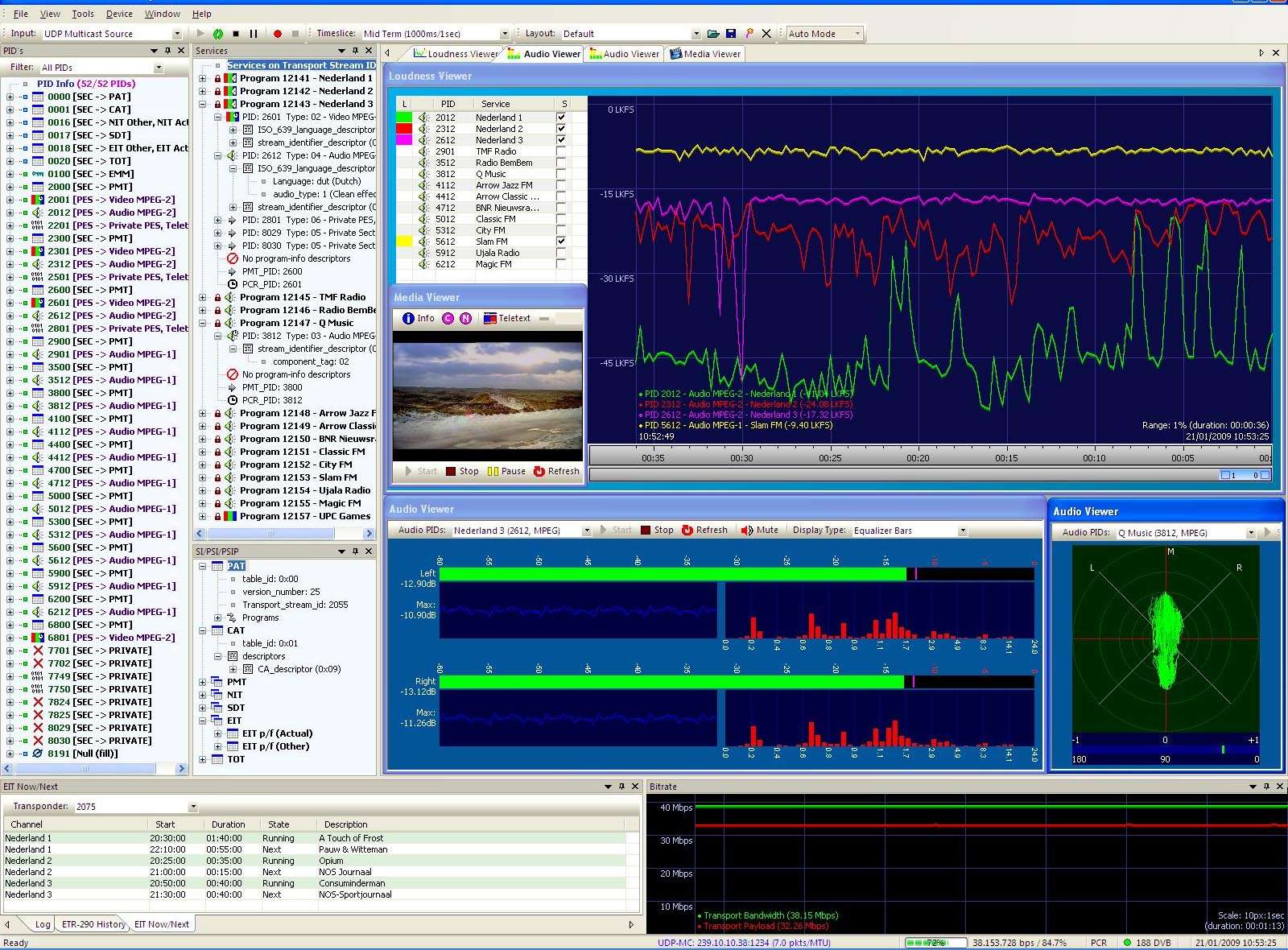
Task: Open the Timeslice dropdown
Action: pyautogui.click(x=505, y=34)
